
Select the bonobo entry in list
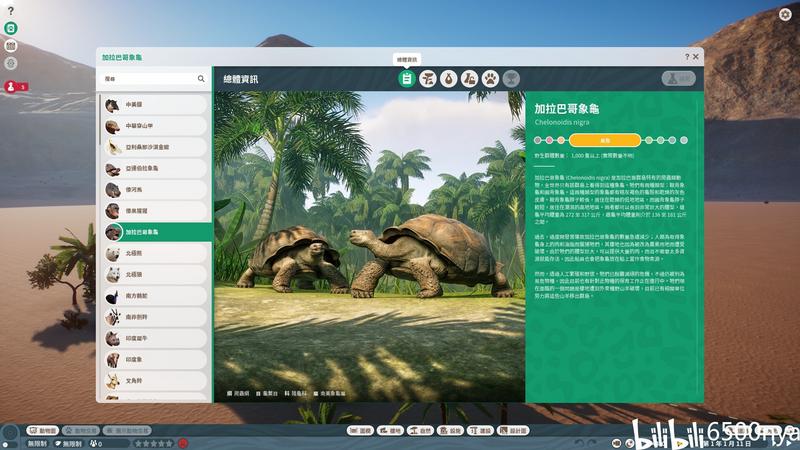[x=156, y=211]
